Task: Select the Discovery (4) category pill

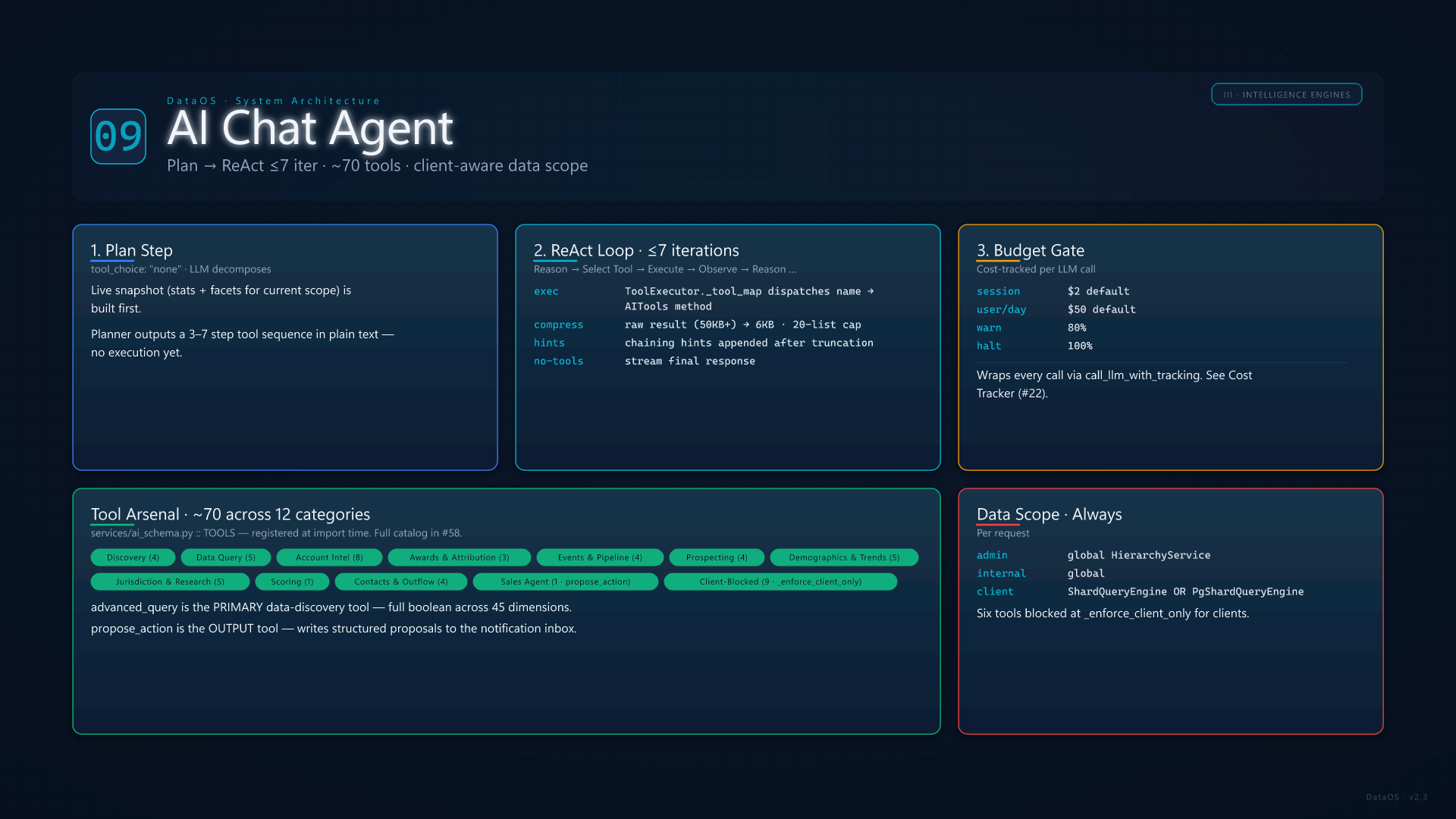Action: pyautogui.click(x=133, y=557)
